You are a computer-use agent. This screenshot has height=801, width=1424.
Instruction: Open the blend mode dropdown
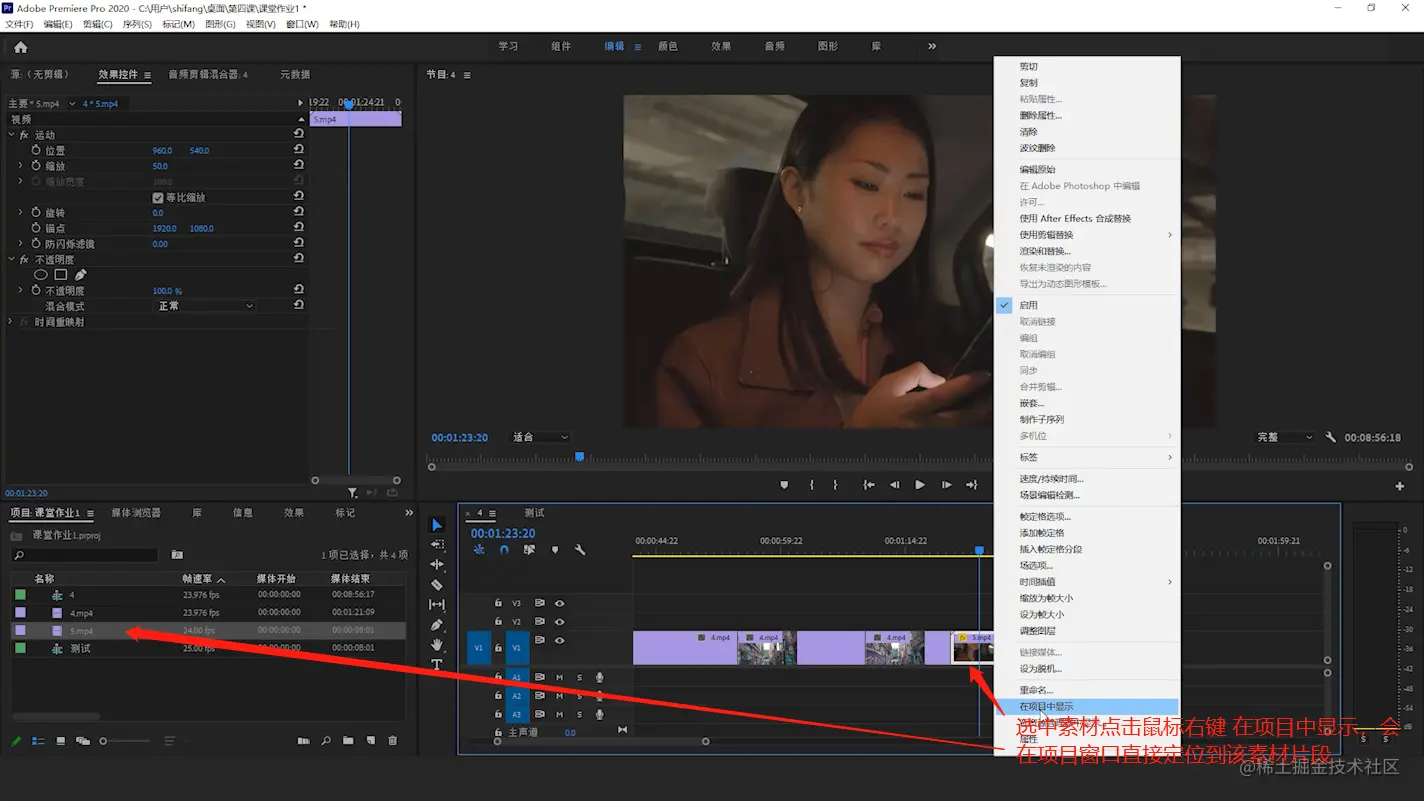point(206,306)
